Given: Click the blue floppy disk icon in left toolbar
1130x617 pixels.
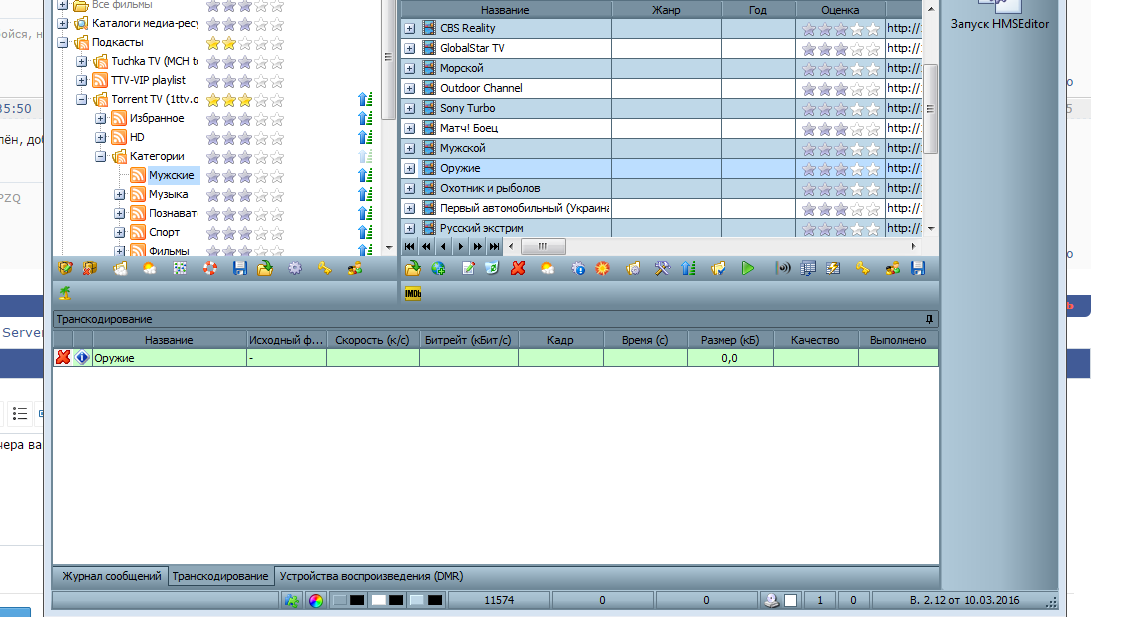Looking at the screenshot, I should pyautogui.click(x=239, y=268).
